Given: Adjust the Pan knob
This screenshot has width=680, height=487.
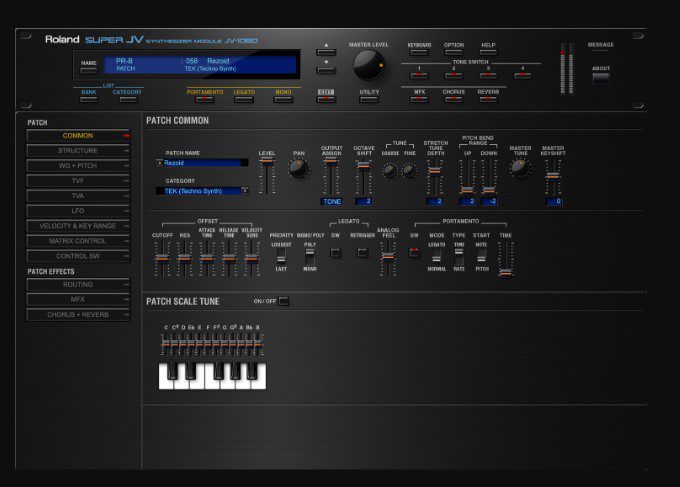Looking at the screenshot, I should click(x=298, y=168).
